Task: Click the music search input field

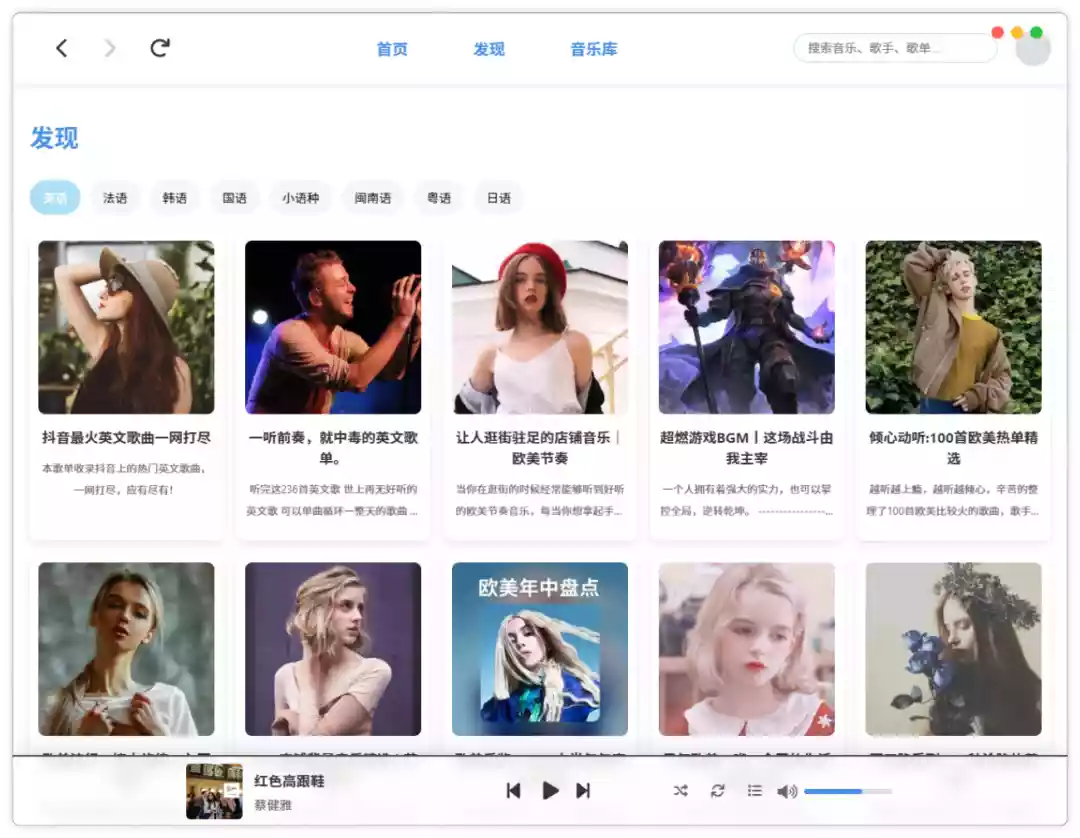Action: [x=893, y=47]
